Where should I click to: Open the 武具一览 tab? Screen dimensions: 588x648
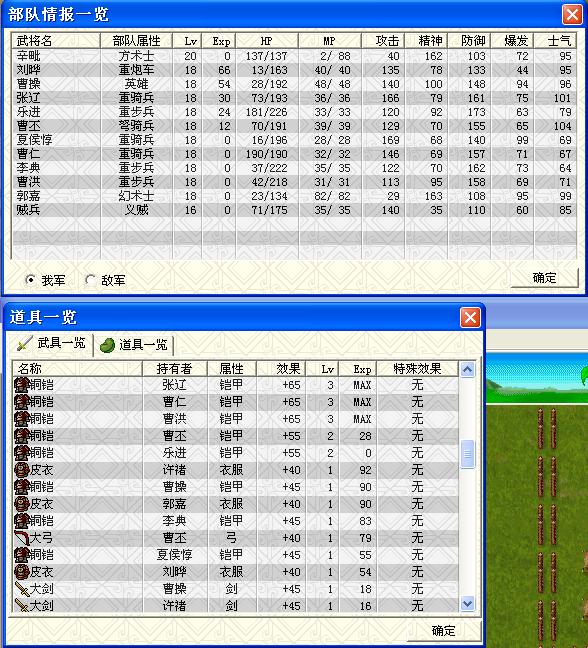click(52, 343)
